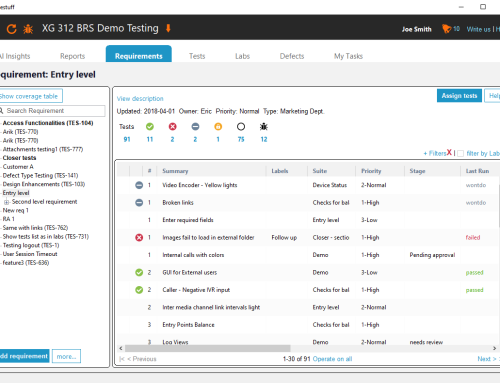Open the + Filters link
The image size is (500, 383).
(x=435, y=153)
